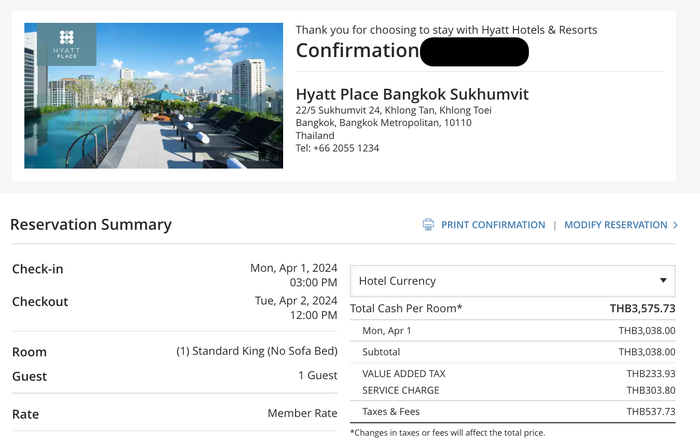Screen dimensions: 700x444
Task: Open the PRINT CONFIRMATION link
Action: click(493, 225)
